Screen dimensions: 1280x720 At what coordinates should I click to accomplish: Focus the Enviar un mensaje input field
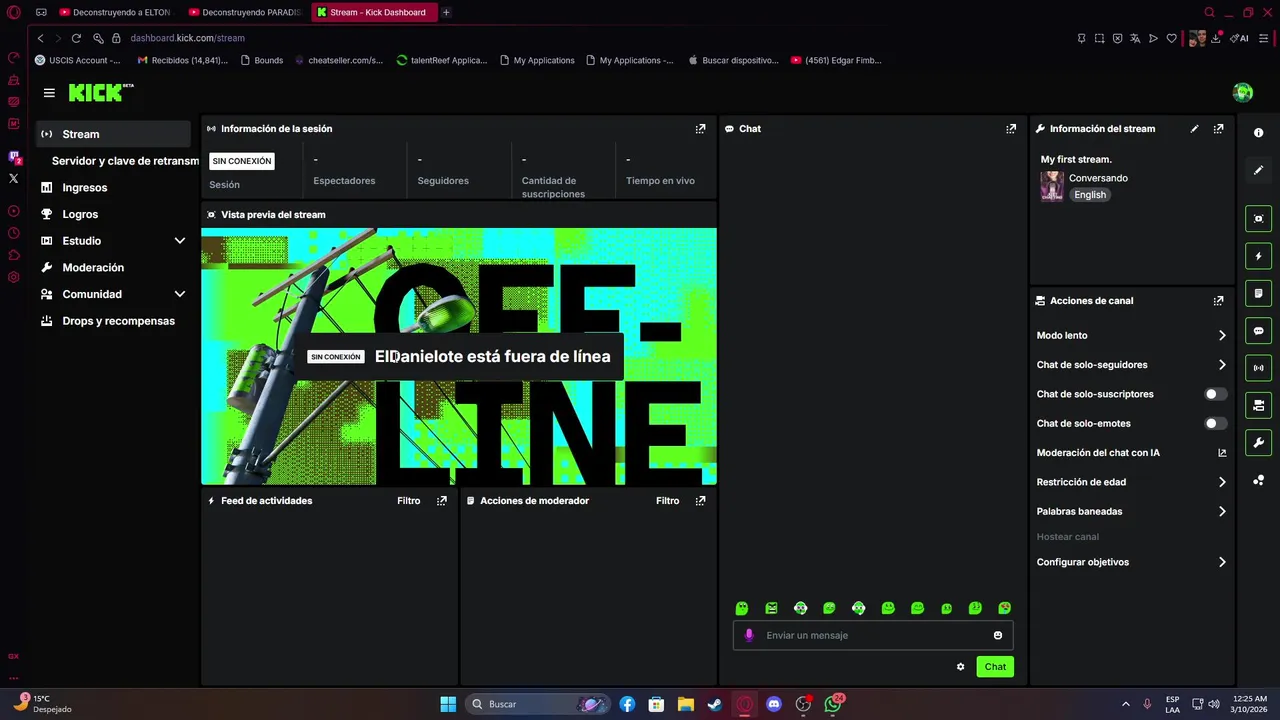click(x=873, y=635)
